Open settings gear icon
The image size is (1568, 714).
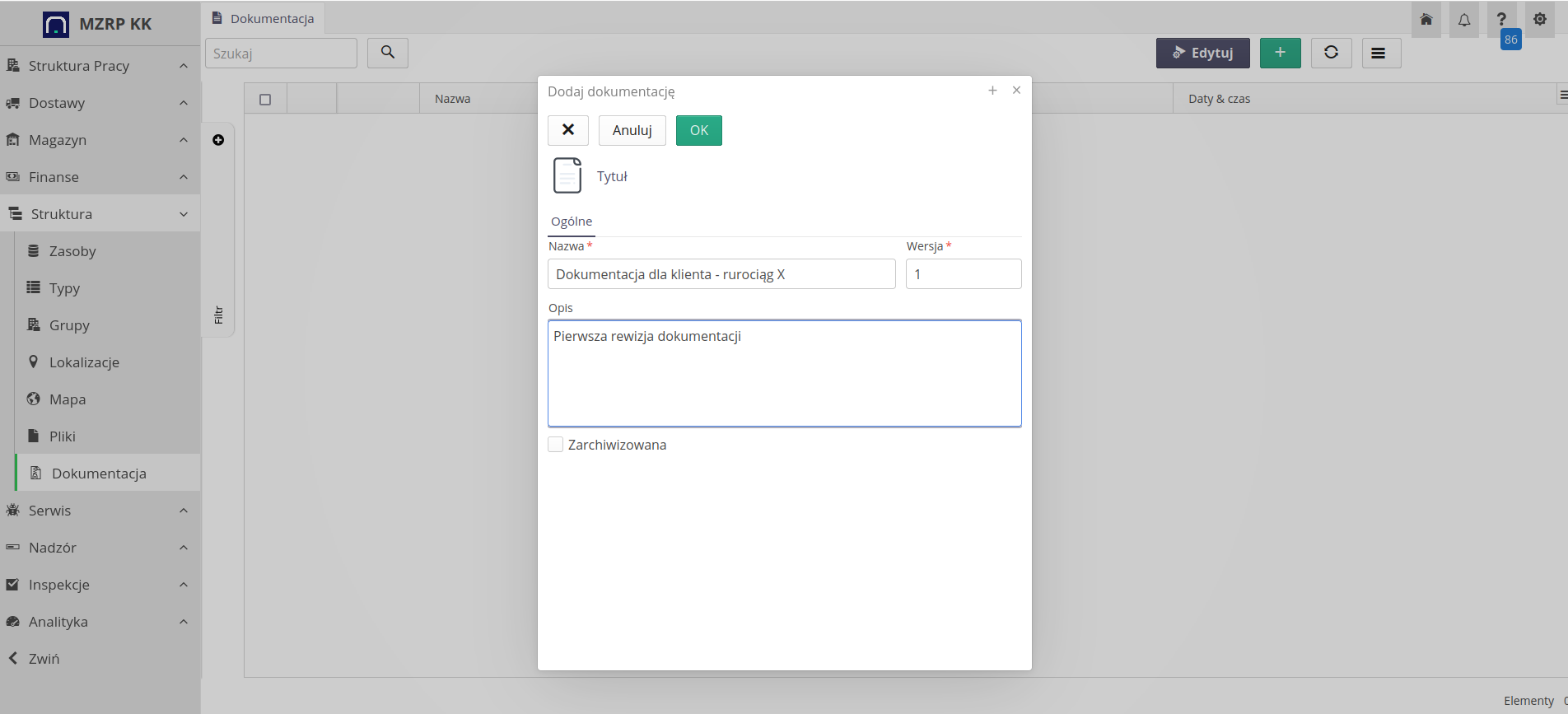(1539, 20)
